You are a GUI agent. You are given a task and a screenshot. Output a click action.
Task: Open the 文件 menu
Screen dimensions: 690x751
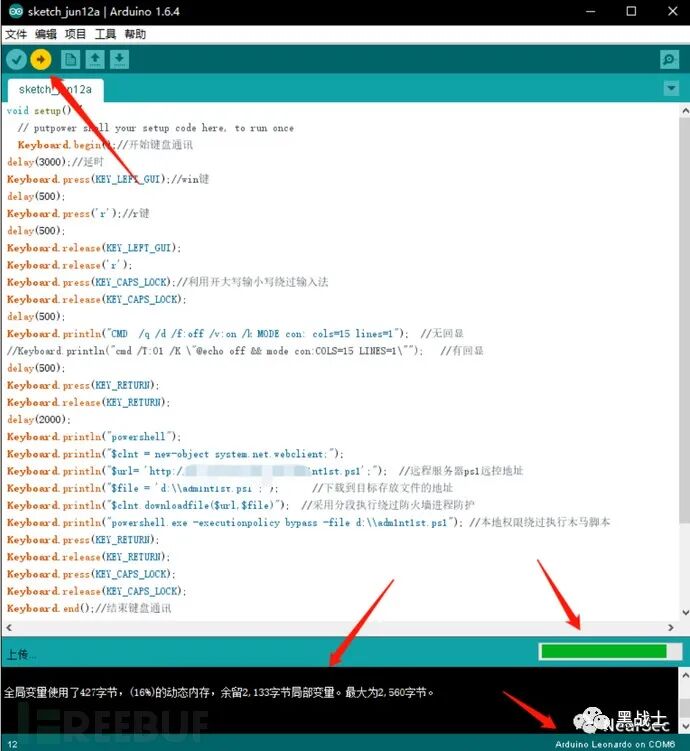pos(16,34)
